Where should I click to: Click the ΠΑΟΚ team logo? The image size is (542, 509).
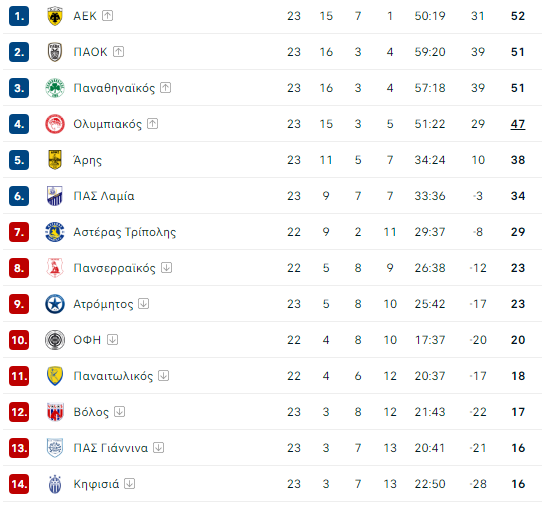pos(55,52)
